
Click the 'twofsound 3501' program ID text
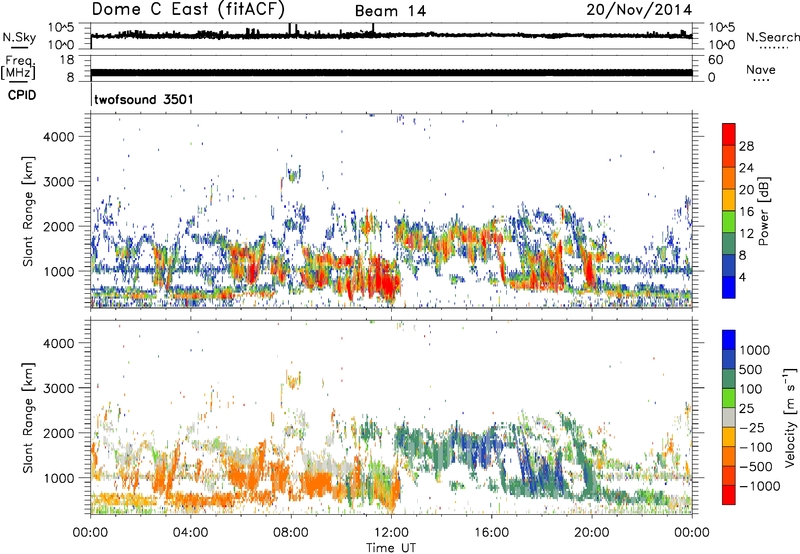point(144,99)
